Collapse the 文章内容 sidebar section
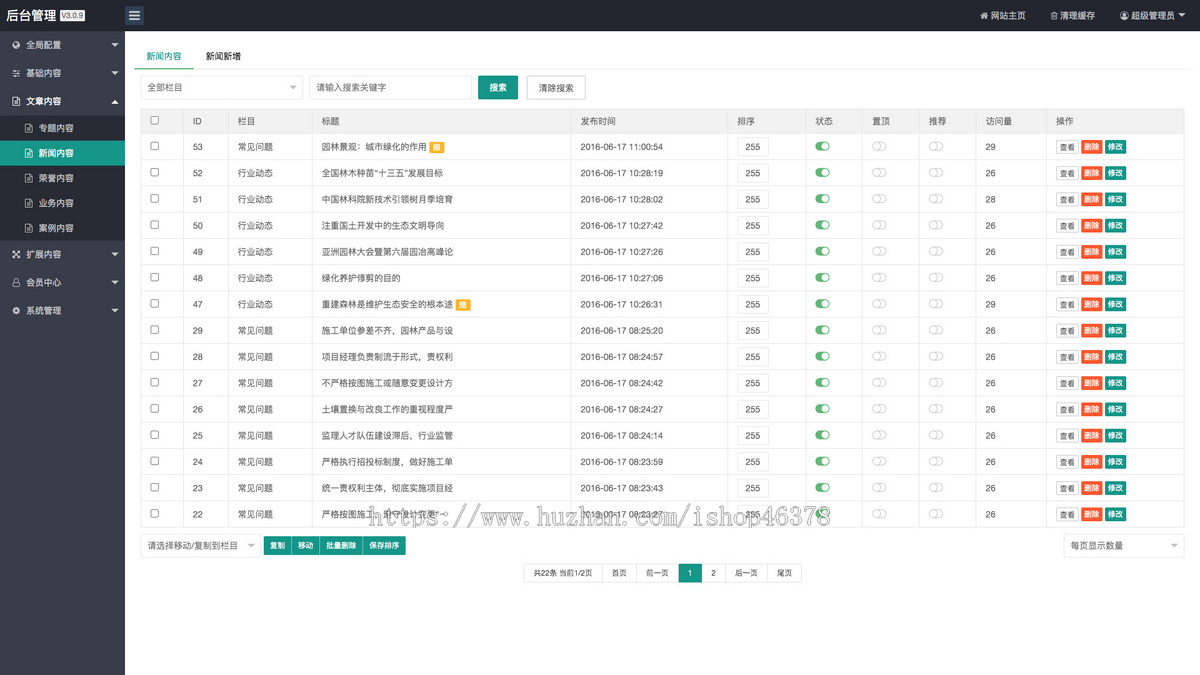The width and height of the screenshot is (1200, 675). pos(62,101)
